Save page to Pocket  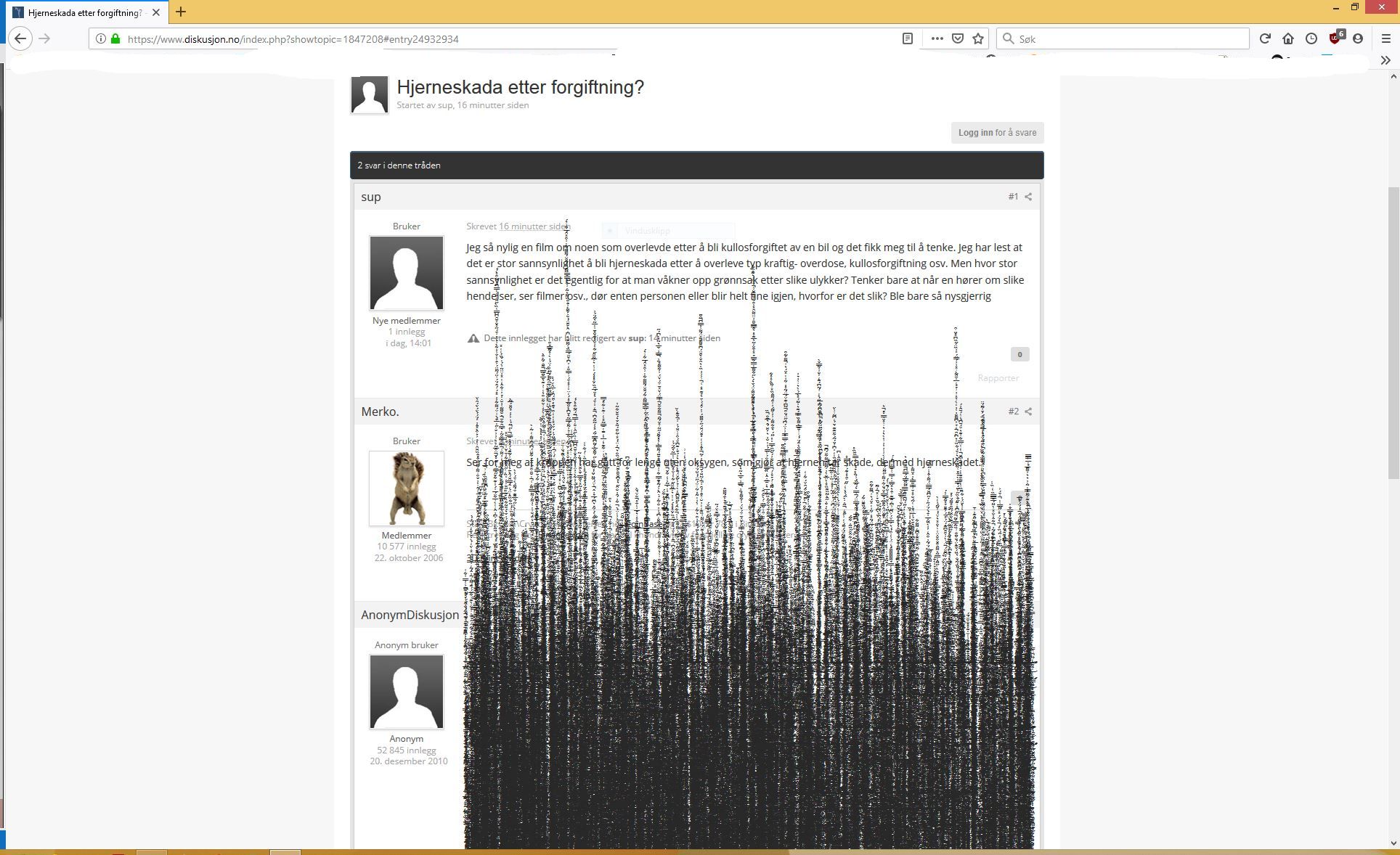[x=958, y=38]
